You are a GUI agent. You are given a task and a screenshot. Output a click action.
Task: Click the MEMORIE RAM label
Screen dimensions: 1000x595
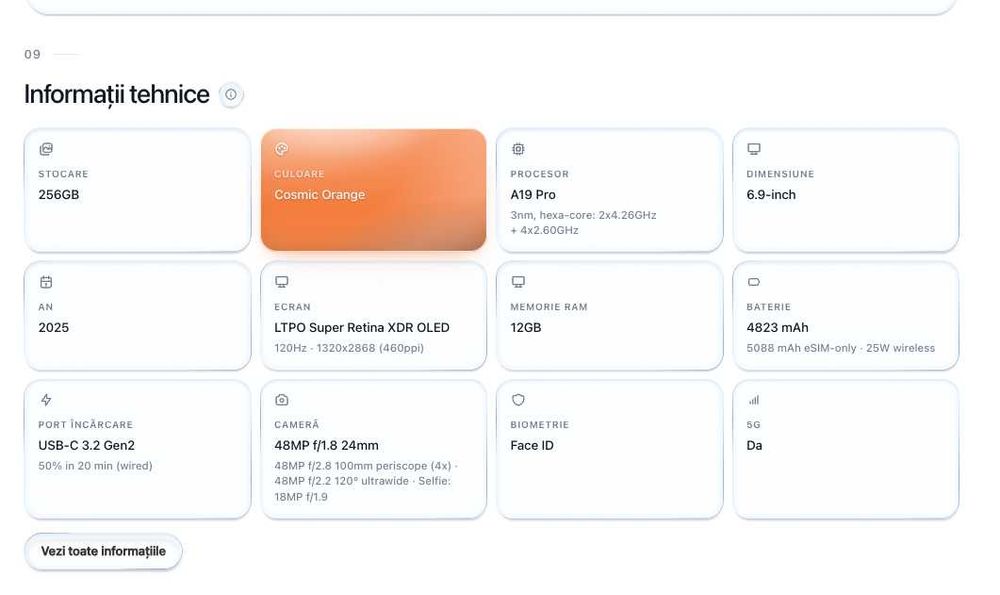tap(548, 307)
